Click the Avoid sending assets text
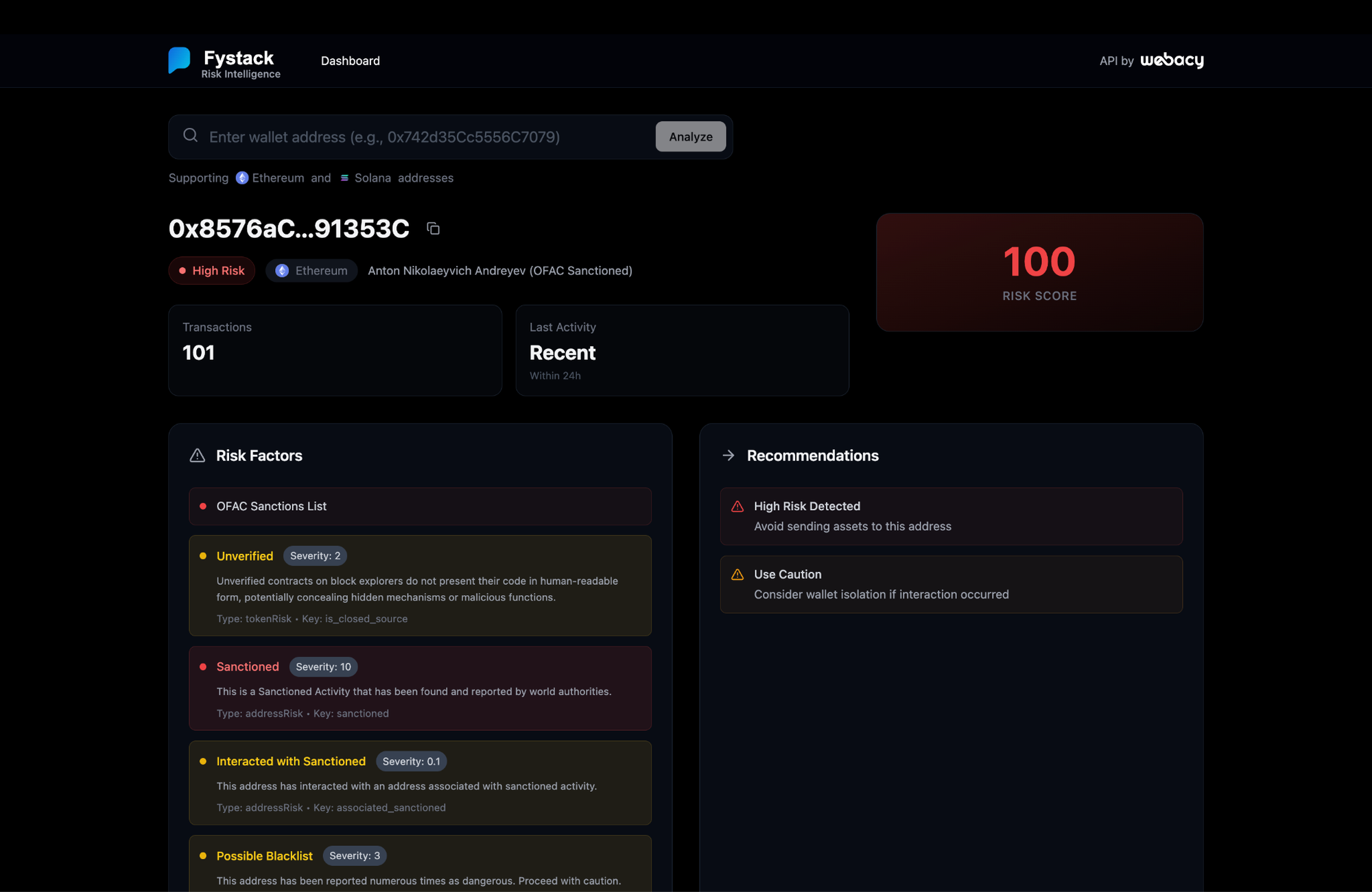The image size is (1372, 892). (x=853, y=526)
